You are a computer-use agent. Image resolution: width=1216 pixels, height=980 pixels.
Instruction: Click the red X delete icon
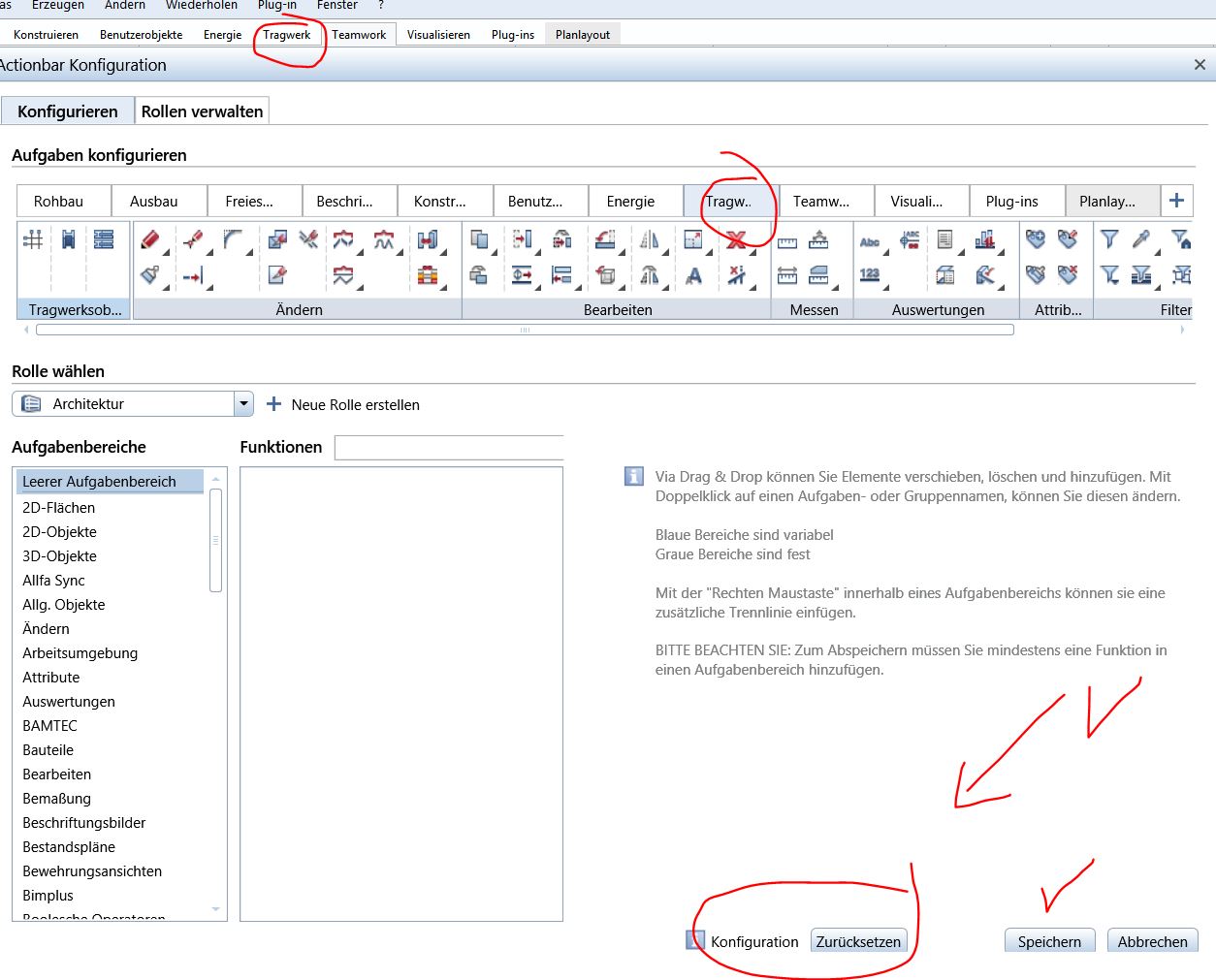736,238
